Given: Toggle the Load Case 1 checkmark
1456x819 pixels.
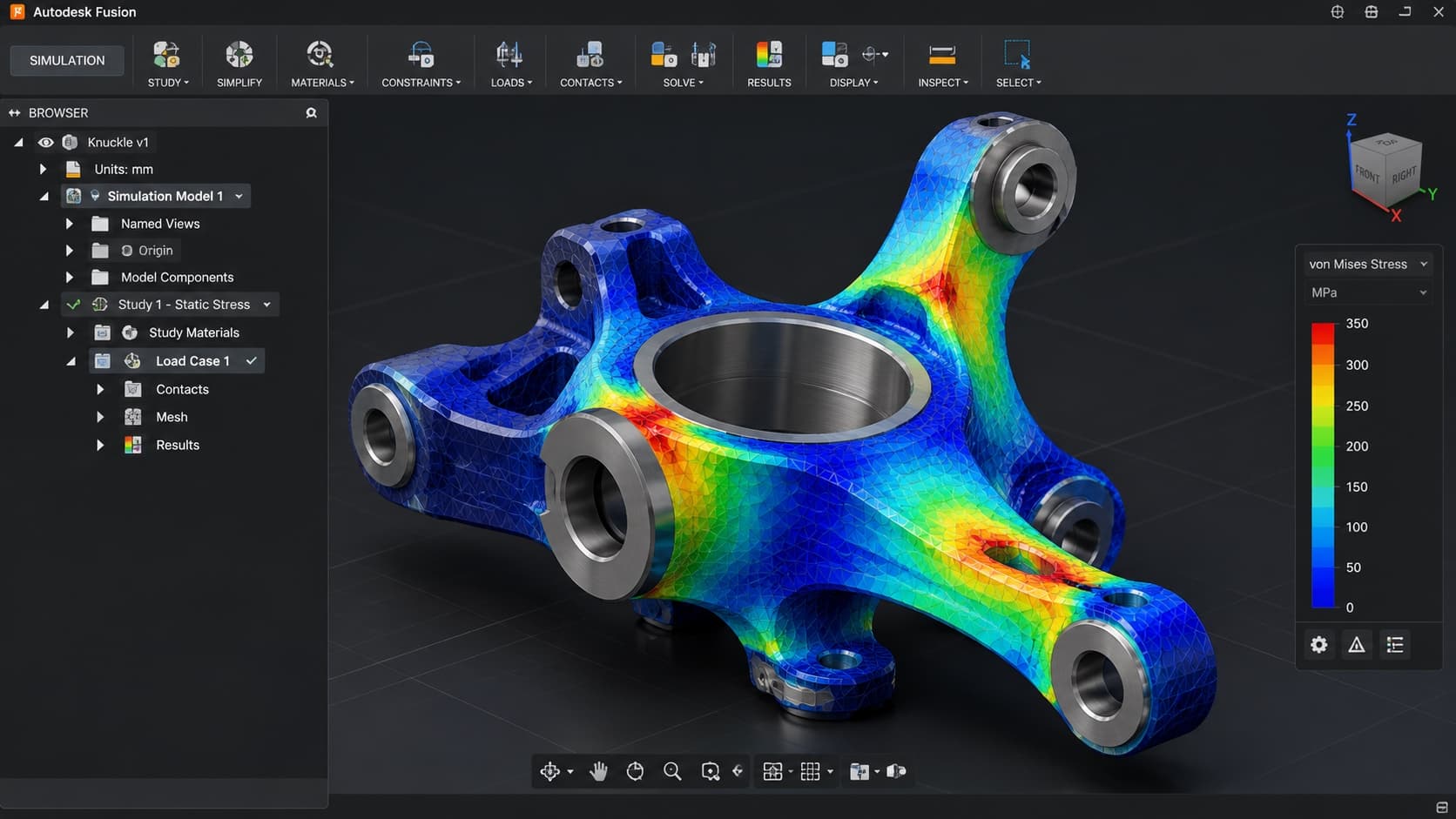Looking at the screenshot, I should pyautogui.click(x=251, y=360).
